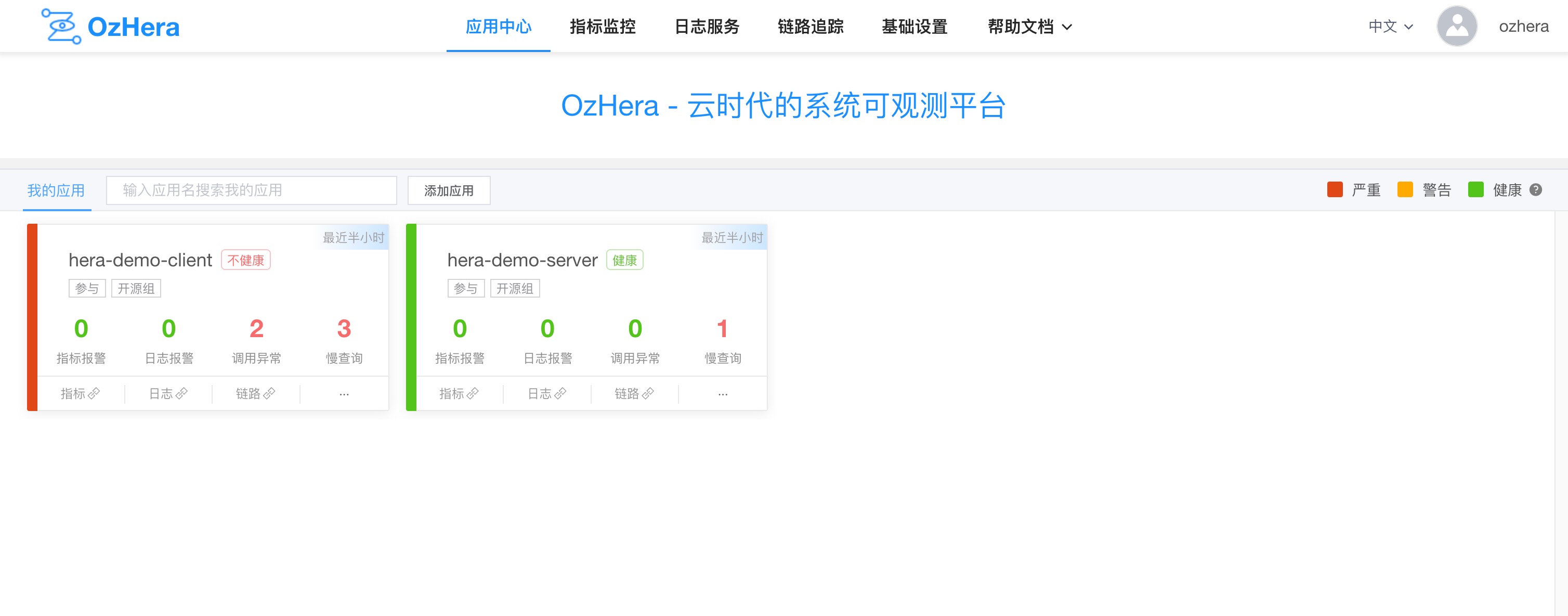
Task: Click the orange 警告 legend swatch
Action: [x=1405, y=189]
